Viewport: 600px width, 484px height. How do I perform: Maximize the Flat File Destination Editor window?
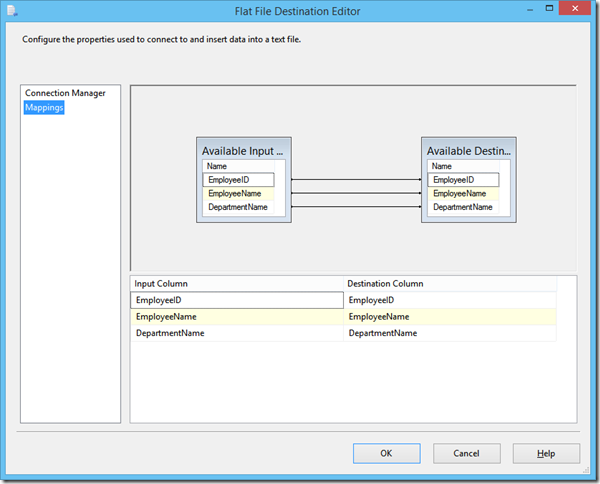pos(549,8)
